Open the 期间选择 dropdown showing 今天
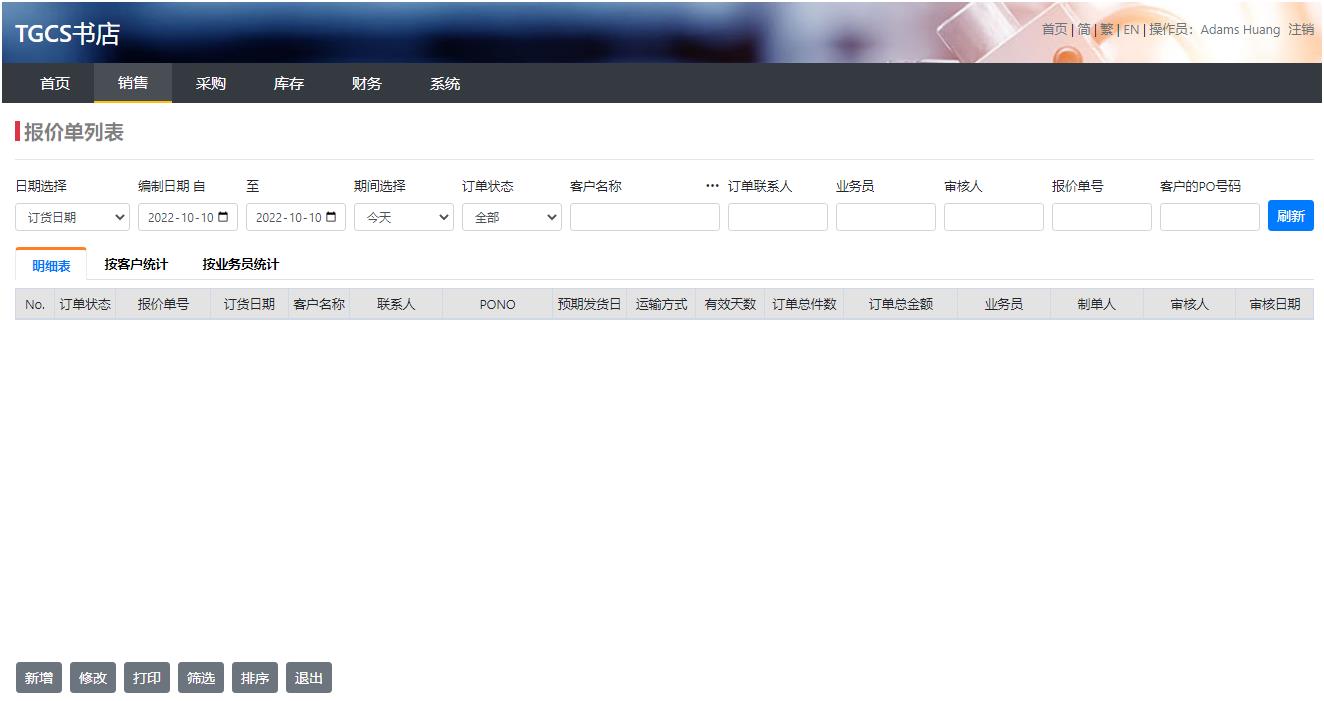The image size is (1324, 701). pos(404,217)
